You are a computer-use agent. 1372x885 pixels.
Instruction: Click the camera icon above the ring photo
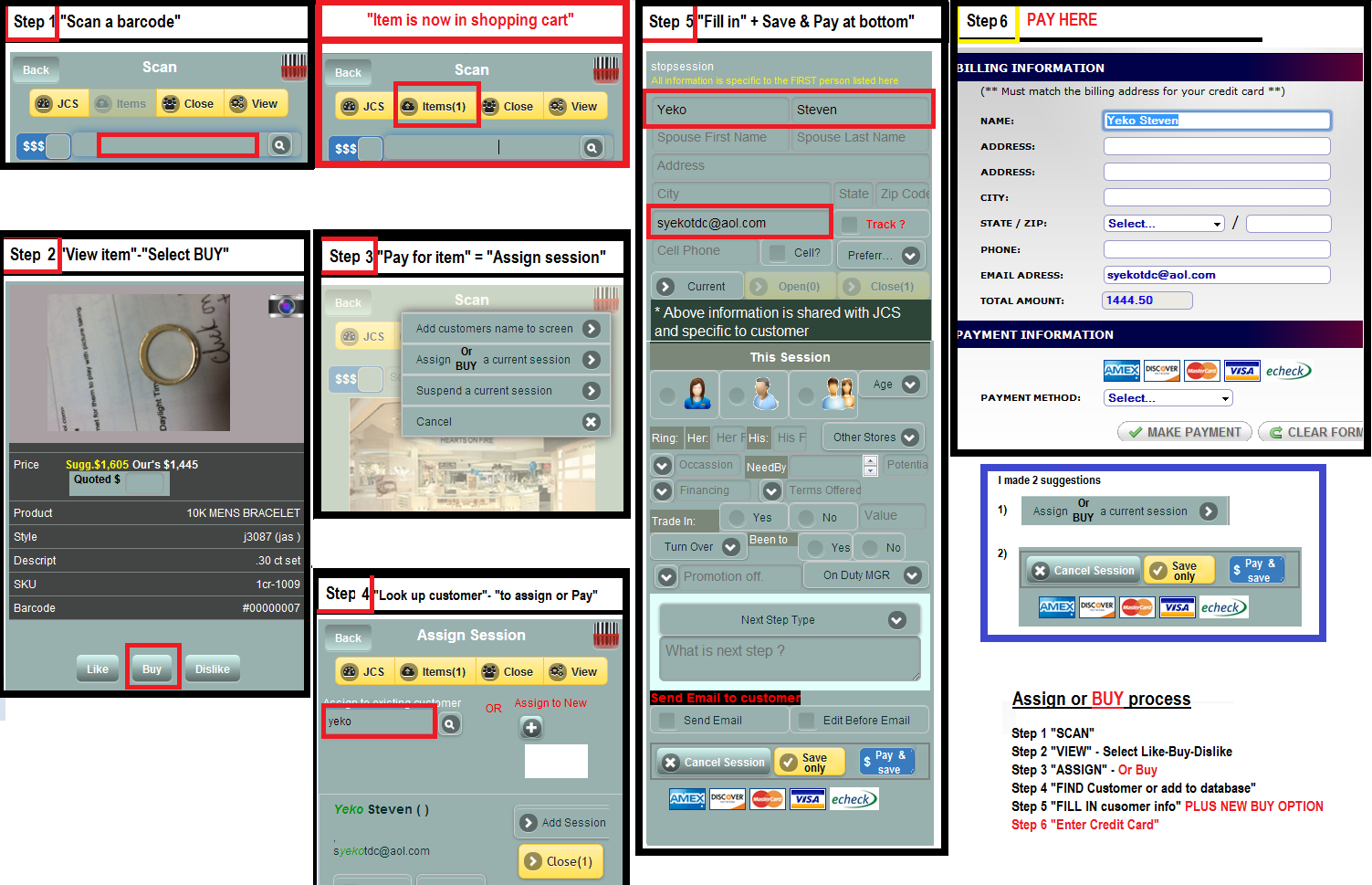(286, 306)
